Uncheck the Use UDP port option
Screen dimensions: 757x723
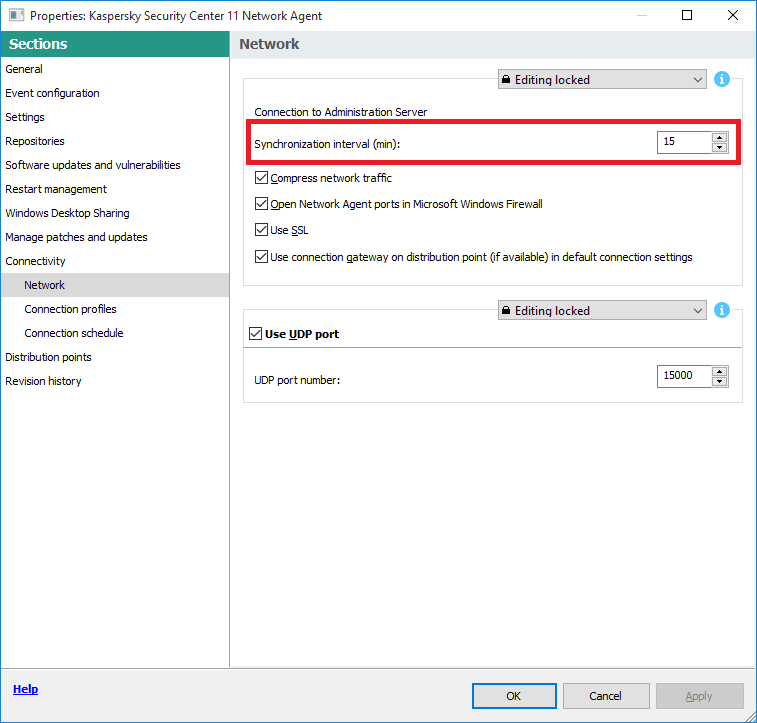point(255,334)
